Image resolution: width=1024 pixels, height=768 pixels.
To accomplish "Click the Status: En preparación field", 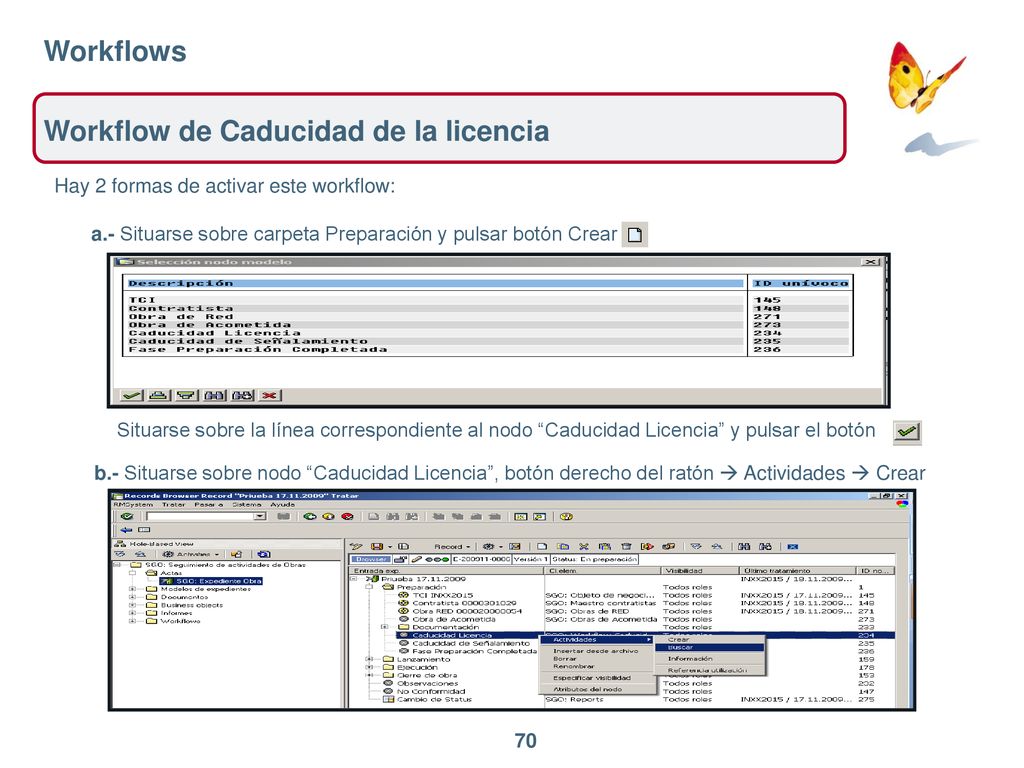I will coord(594,559).
